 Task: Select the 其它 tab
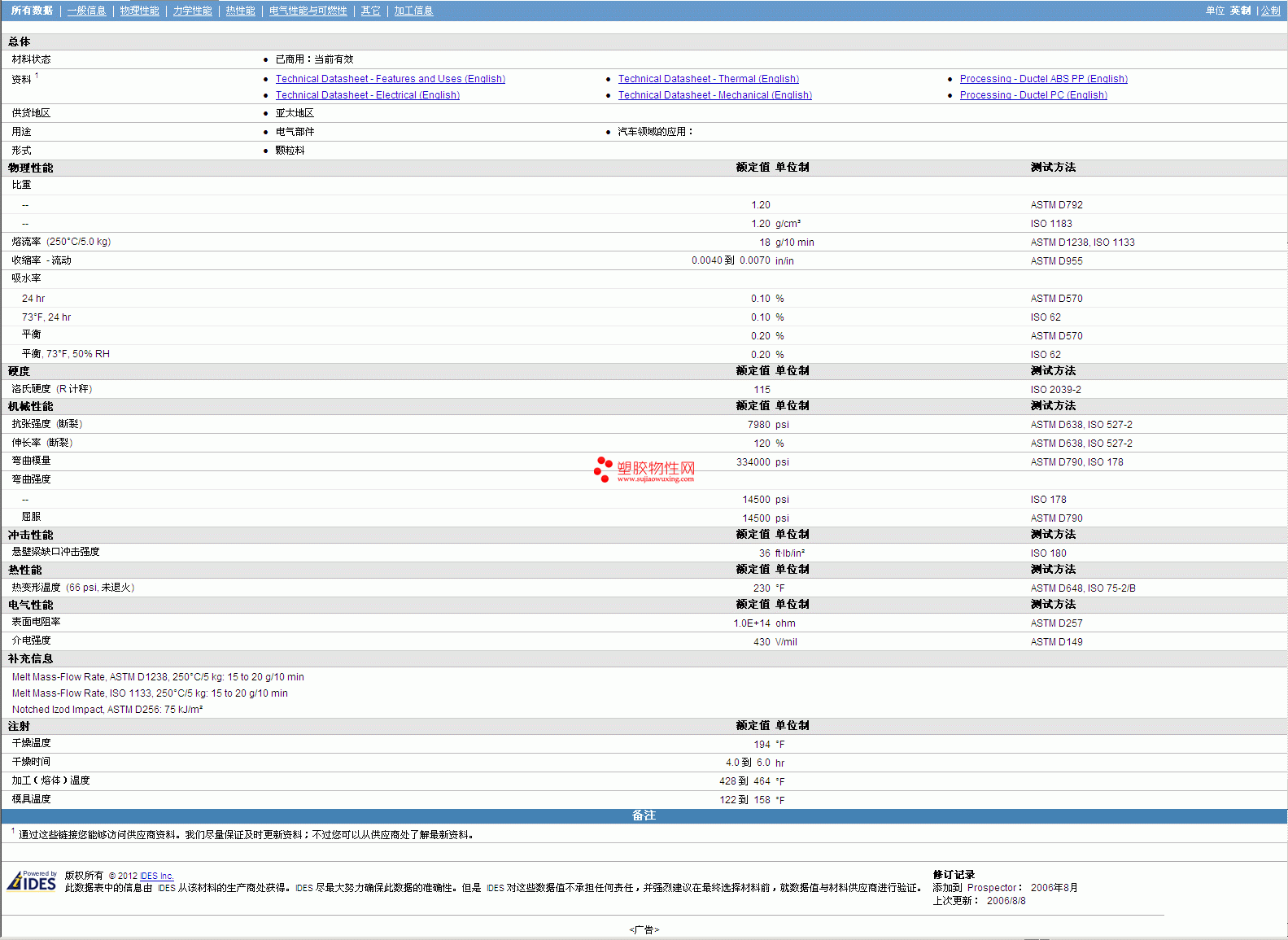pos(370,11)
